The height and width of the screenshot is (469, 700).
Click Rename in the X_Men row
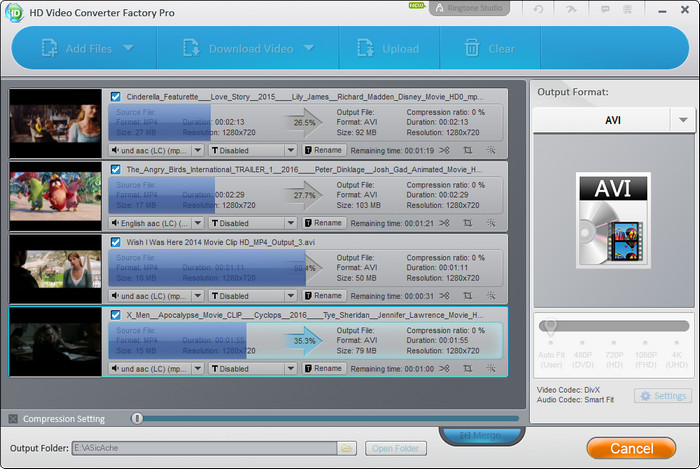click(324, 369)
